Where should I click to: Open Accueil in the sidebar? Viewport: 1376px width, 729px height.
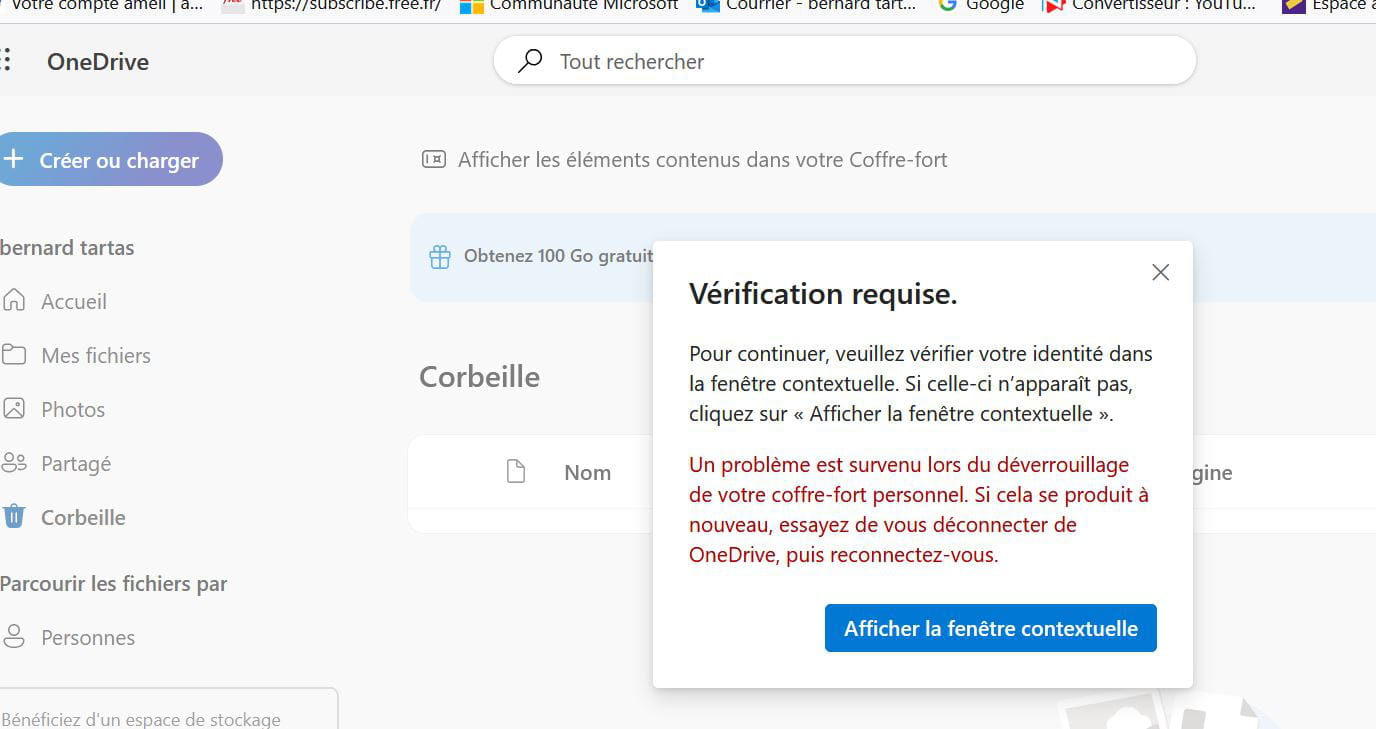point(73,301)
